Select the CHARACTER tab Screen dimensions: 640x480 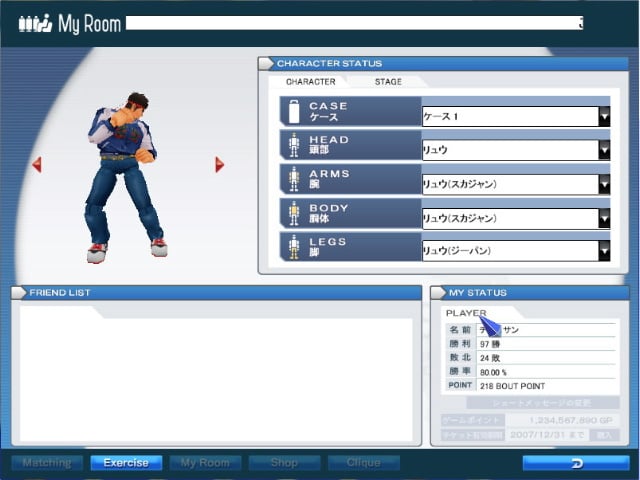(x=311, y=82)
